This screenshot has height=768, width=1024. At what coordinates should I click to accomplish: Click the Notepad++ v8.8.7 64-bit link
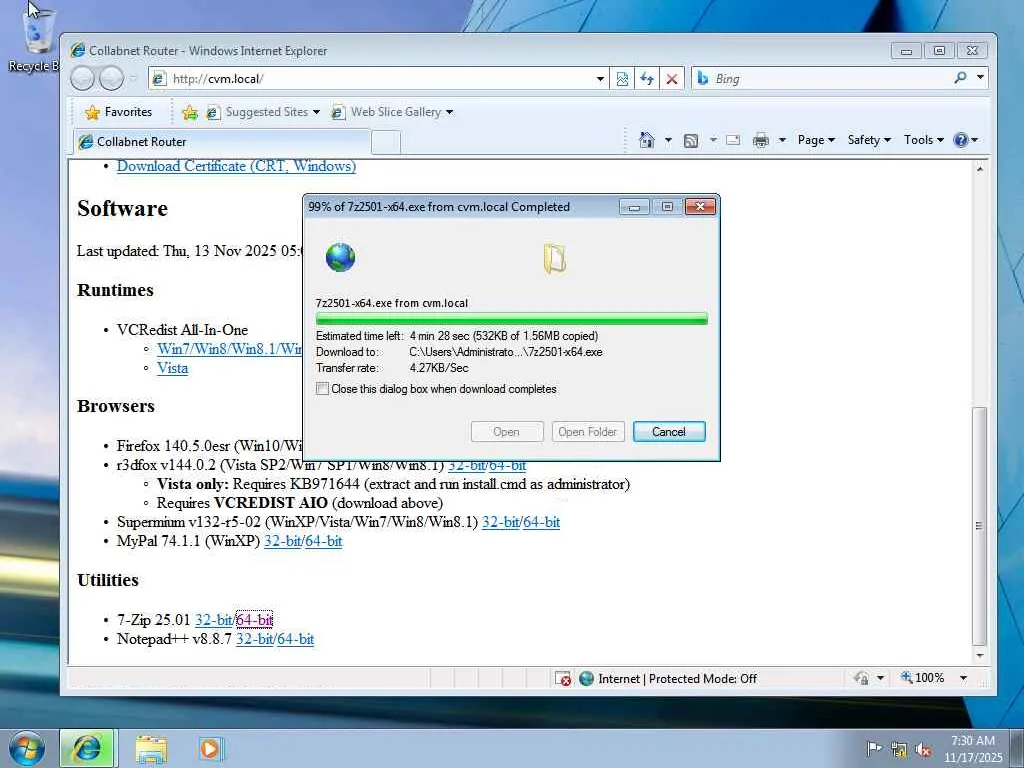[x=296, y=639]
